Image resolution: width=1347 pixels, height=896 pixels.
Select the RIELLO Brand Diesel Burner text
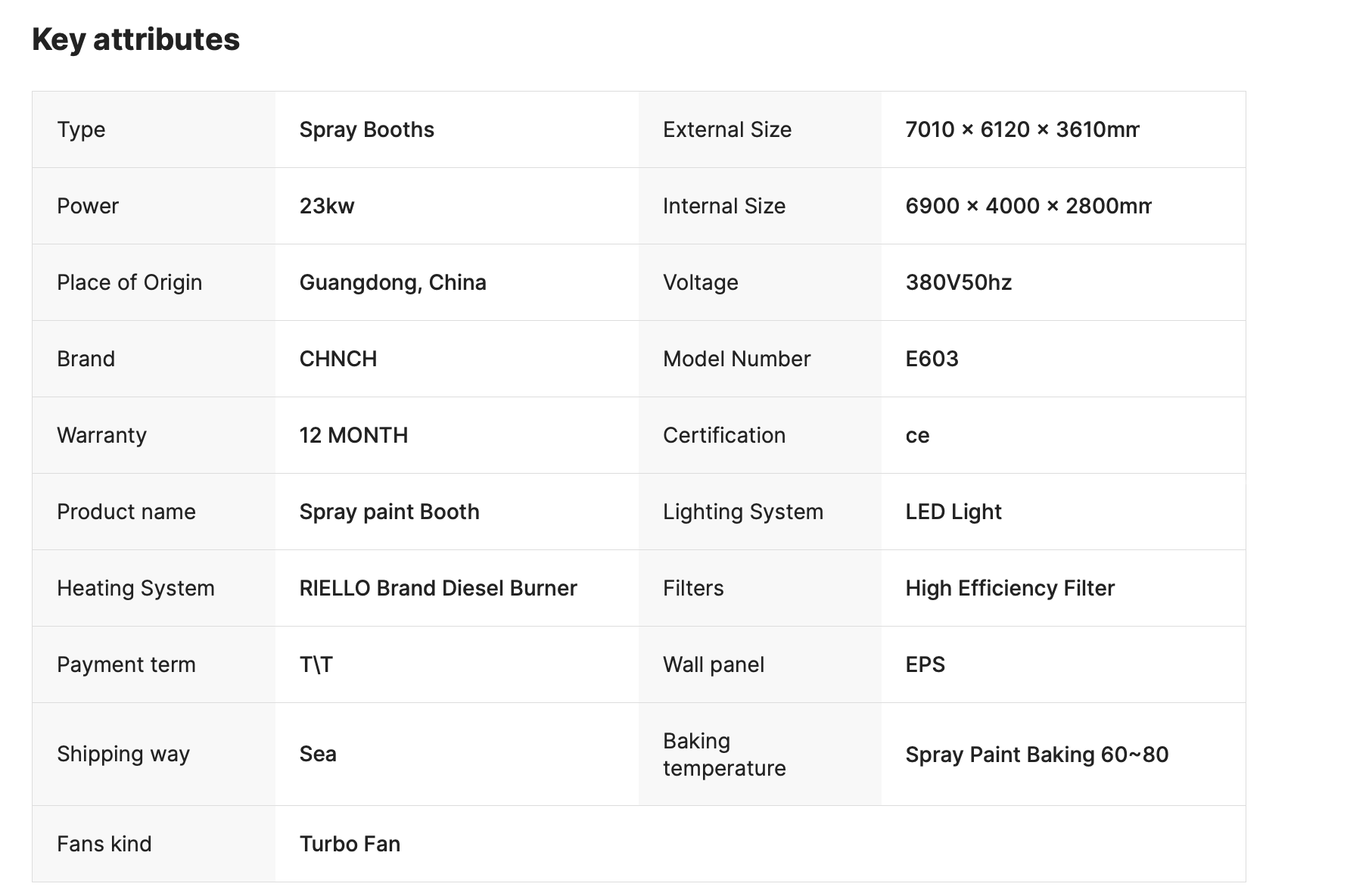point(438,588)
